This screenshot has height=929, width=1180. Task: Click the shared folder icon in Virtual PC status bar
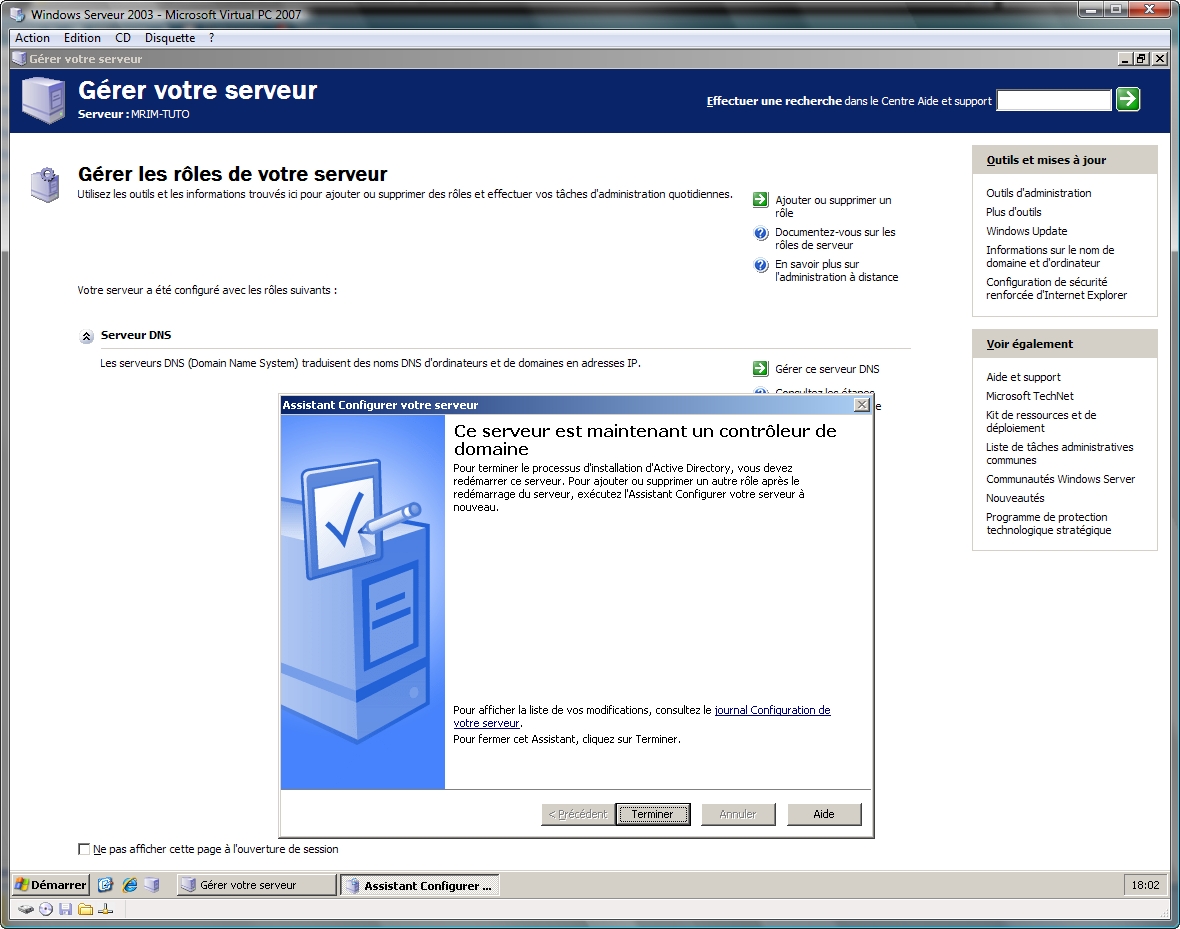pos(85,909)
